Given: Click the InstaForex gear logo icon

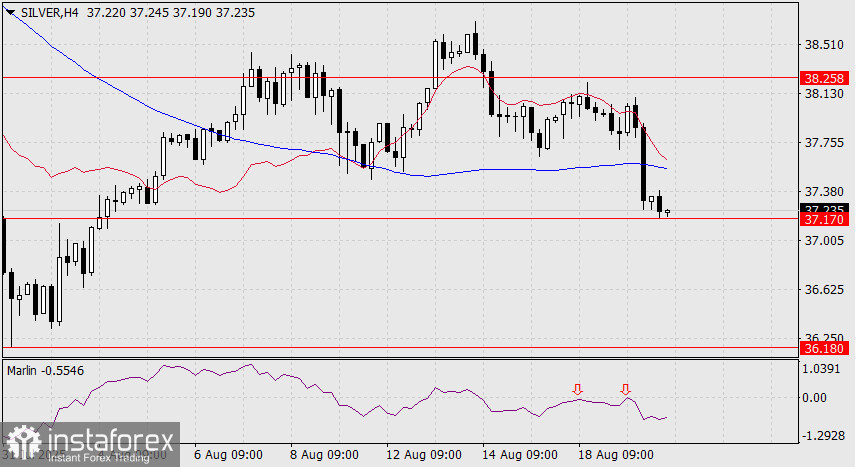Looking at the screenshot, I should (23, 443).
